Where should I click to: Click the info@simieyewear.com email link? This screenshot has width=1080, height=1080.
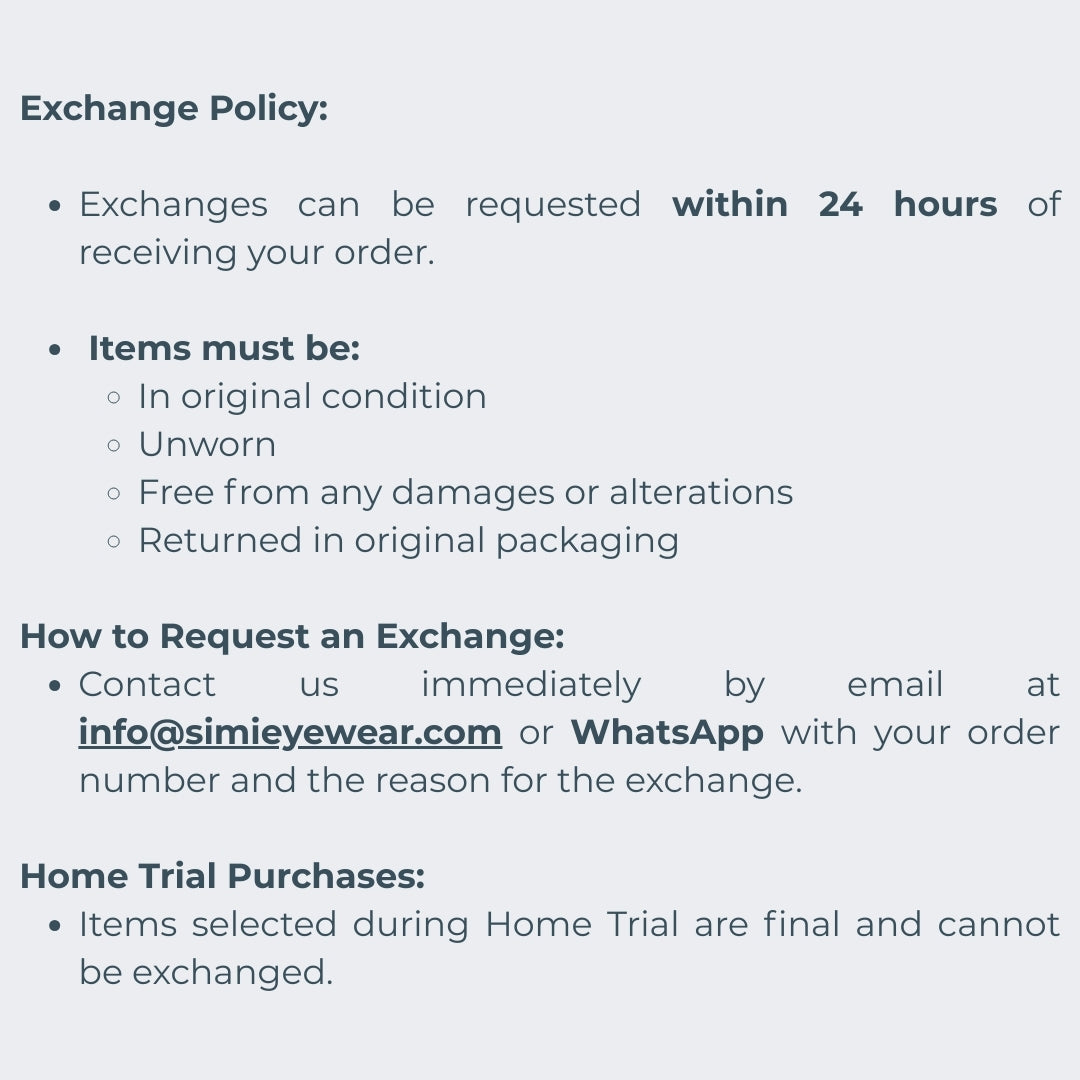tap(290, 733)
